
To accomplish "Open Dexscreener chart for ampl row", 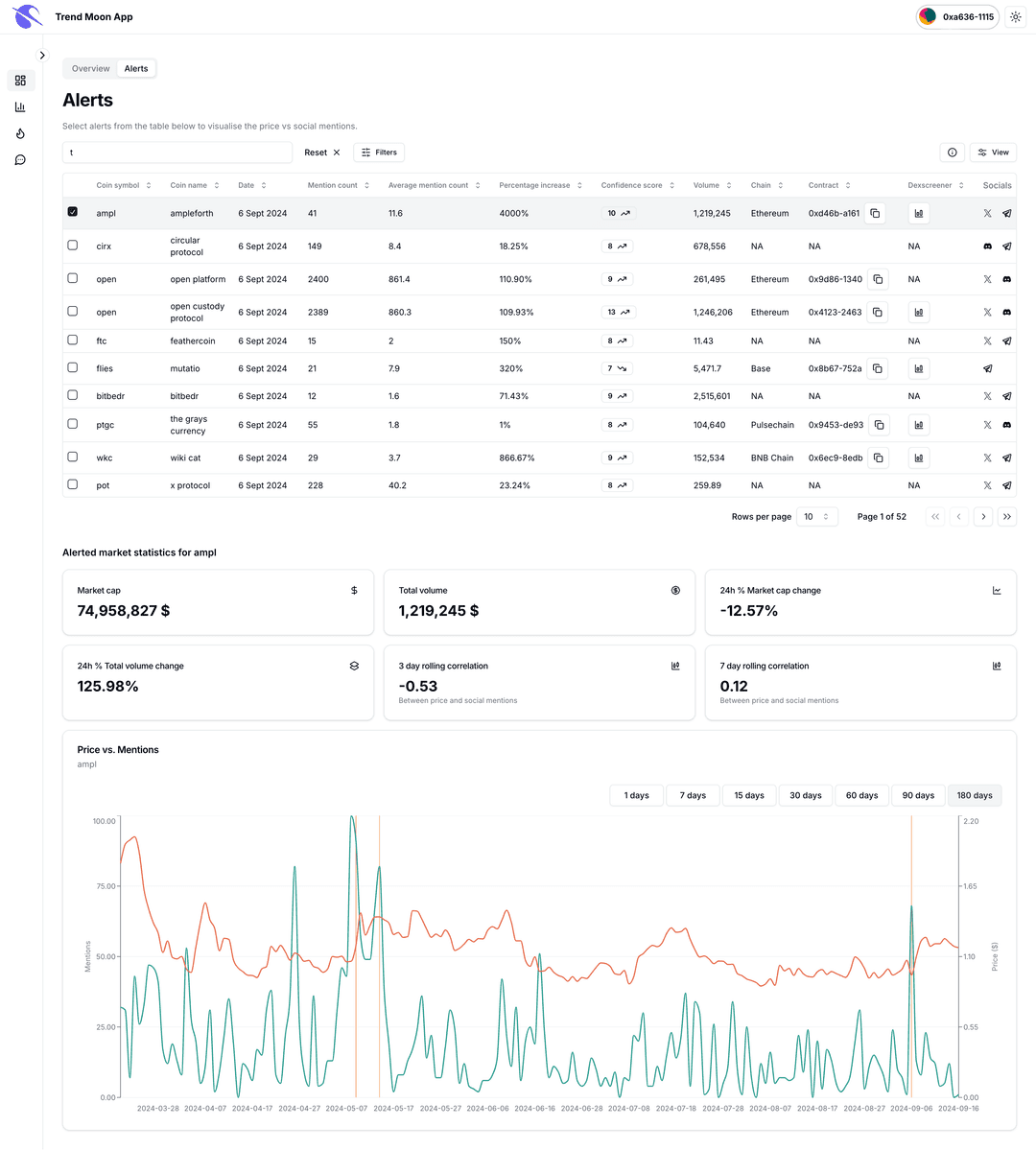I will click(919, 214).
